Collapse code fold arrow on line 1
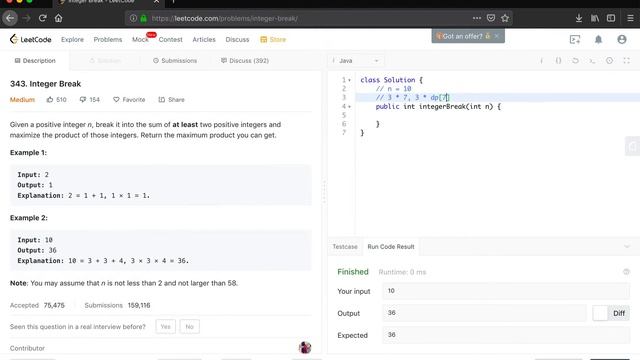The height and width of the screenshot is (360, 640). pyautogui.click(x=349, y=80)
